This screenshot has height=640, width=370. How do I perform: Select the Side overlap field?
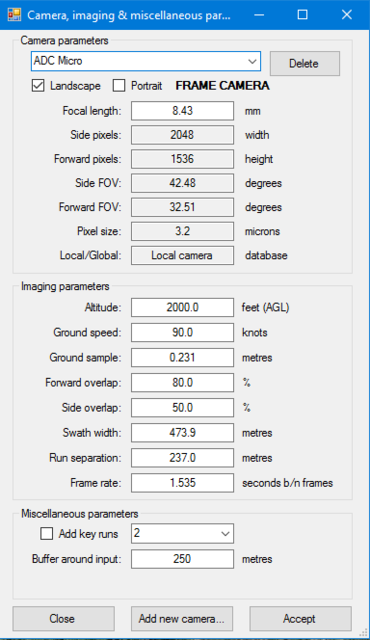(182, 408)
